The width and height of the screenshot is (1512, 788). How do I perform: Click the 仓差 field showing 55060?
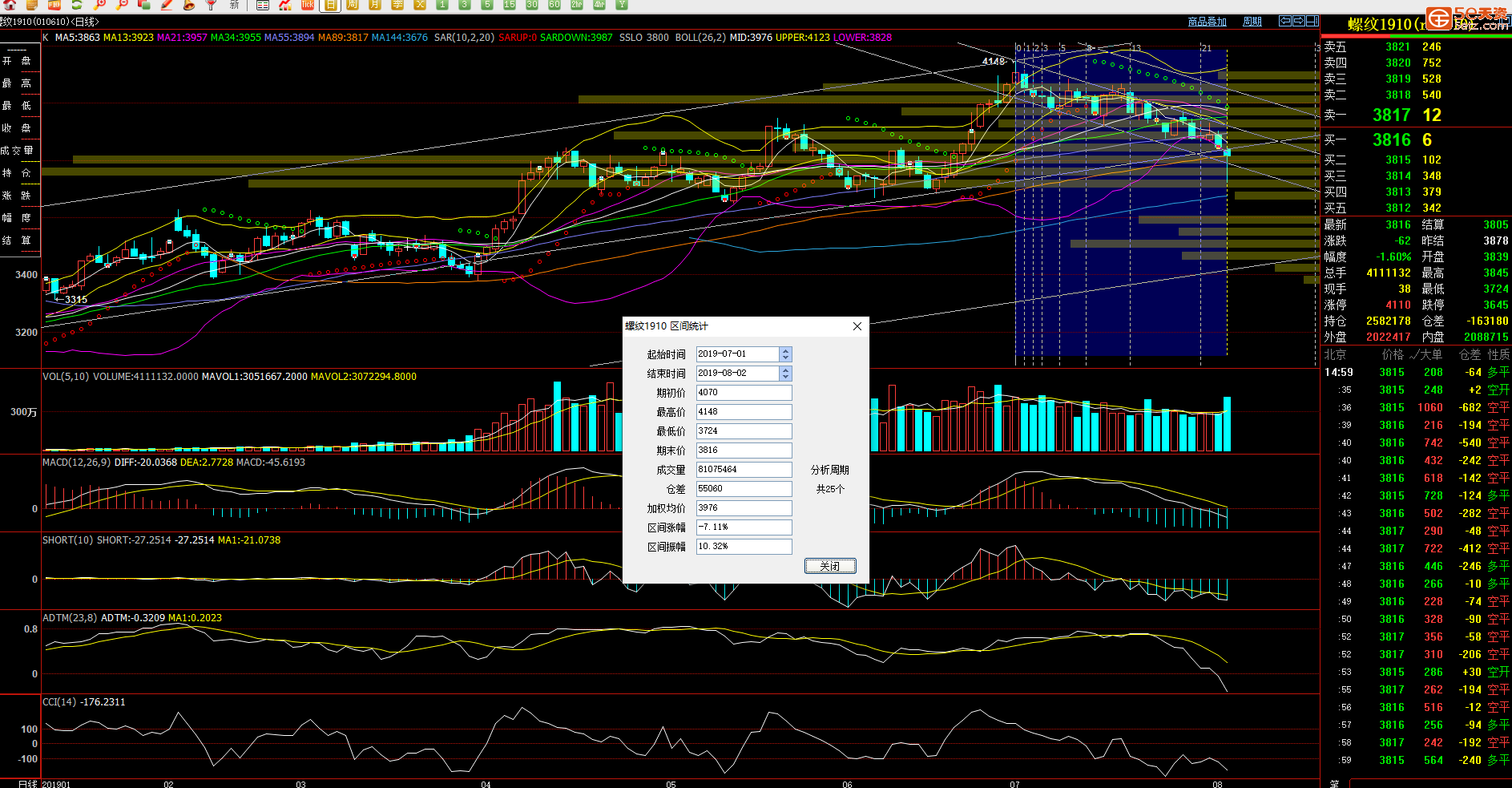[744, 488]
